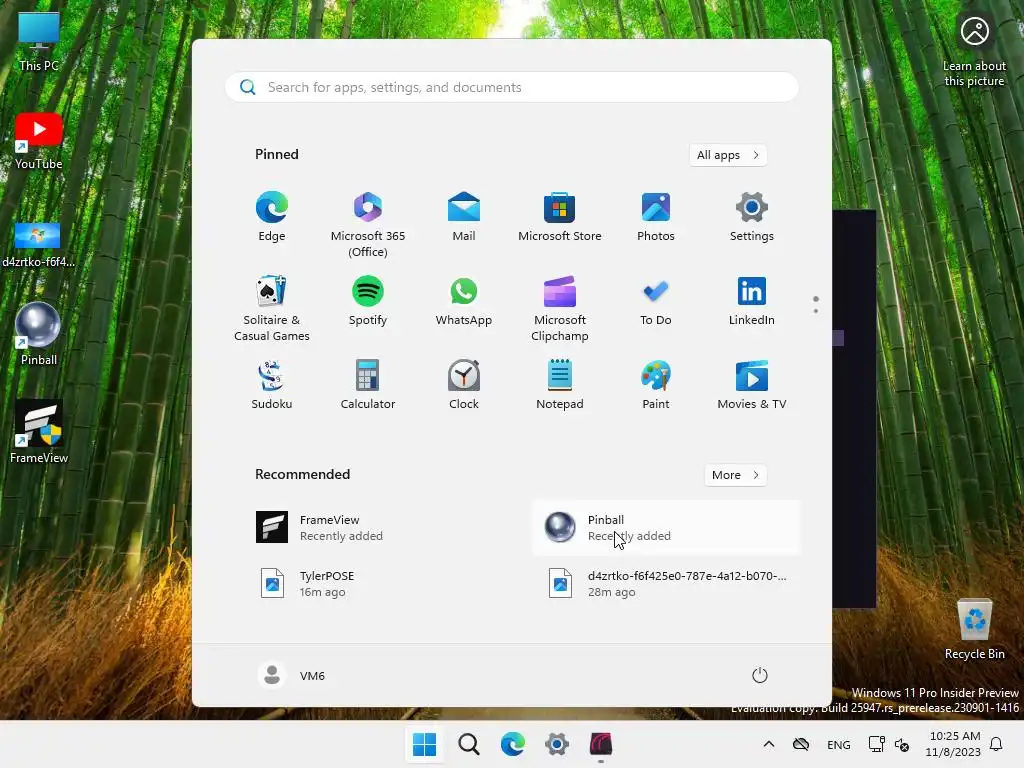Open Spotify from pinned apps
Screen dimensions: 1024x768
368,300
